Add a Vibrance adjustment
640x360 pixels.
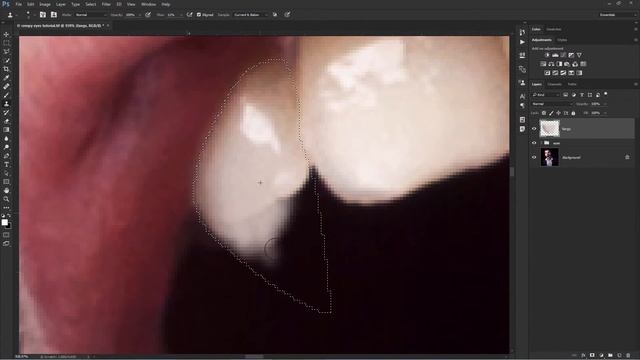(x=579, y=55)
